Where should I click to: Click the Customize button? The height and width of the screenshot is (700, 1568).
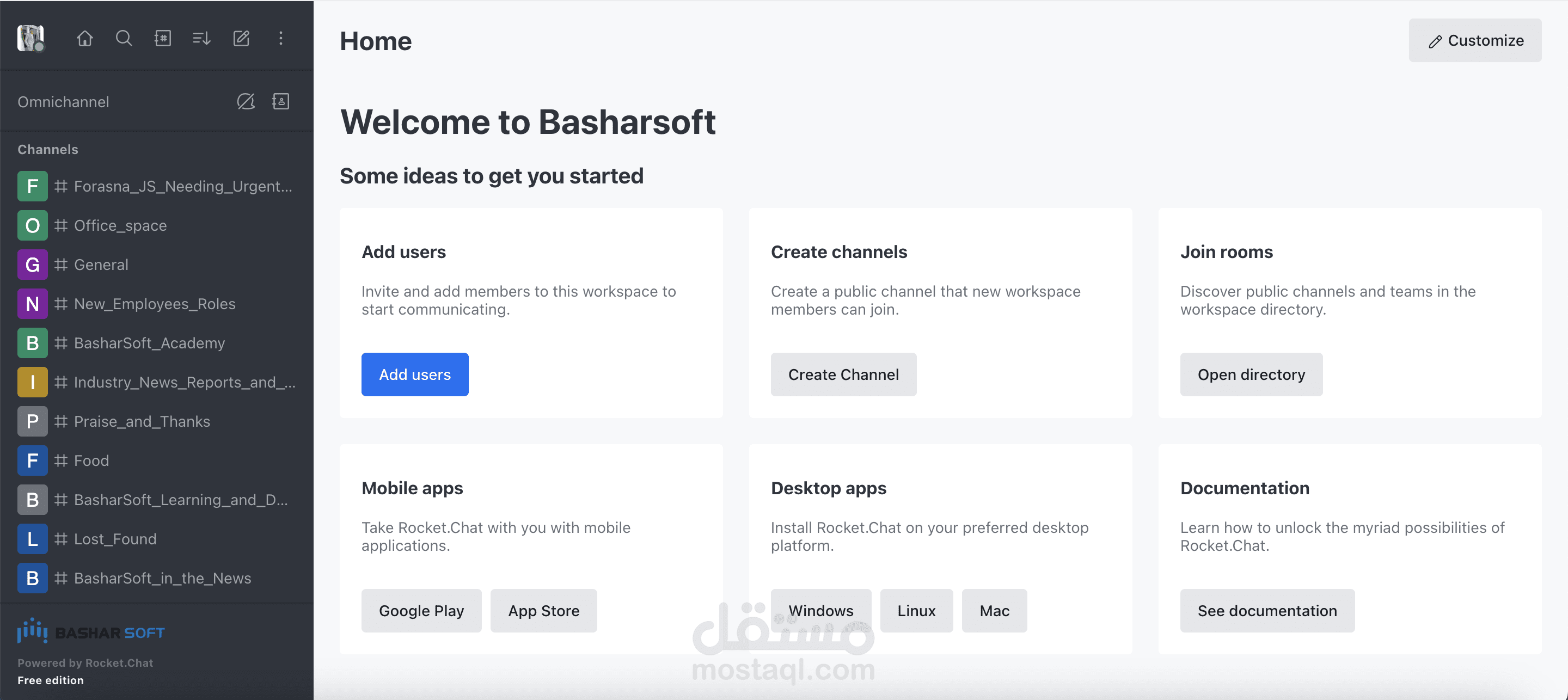click(1474, 40)
